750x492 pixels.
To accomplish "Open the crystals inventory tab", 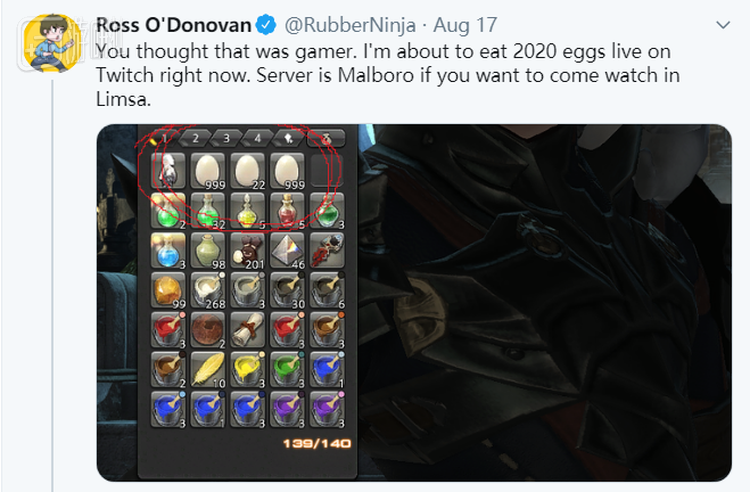I will point(288,138).
